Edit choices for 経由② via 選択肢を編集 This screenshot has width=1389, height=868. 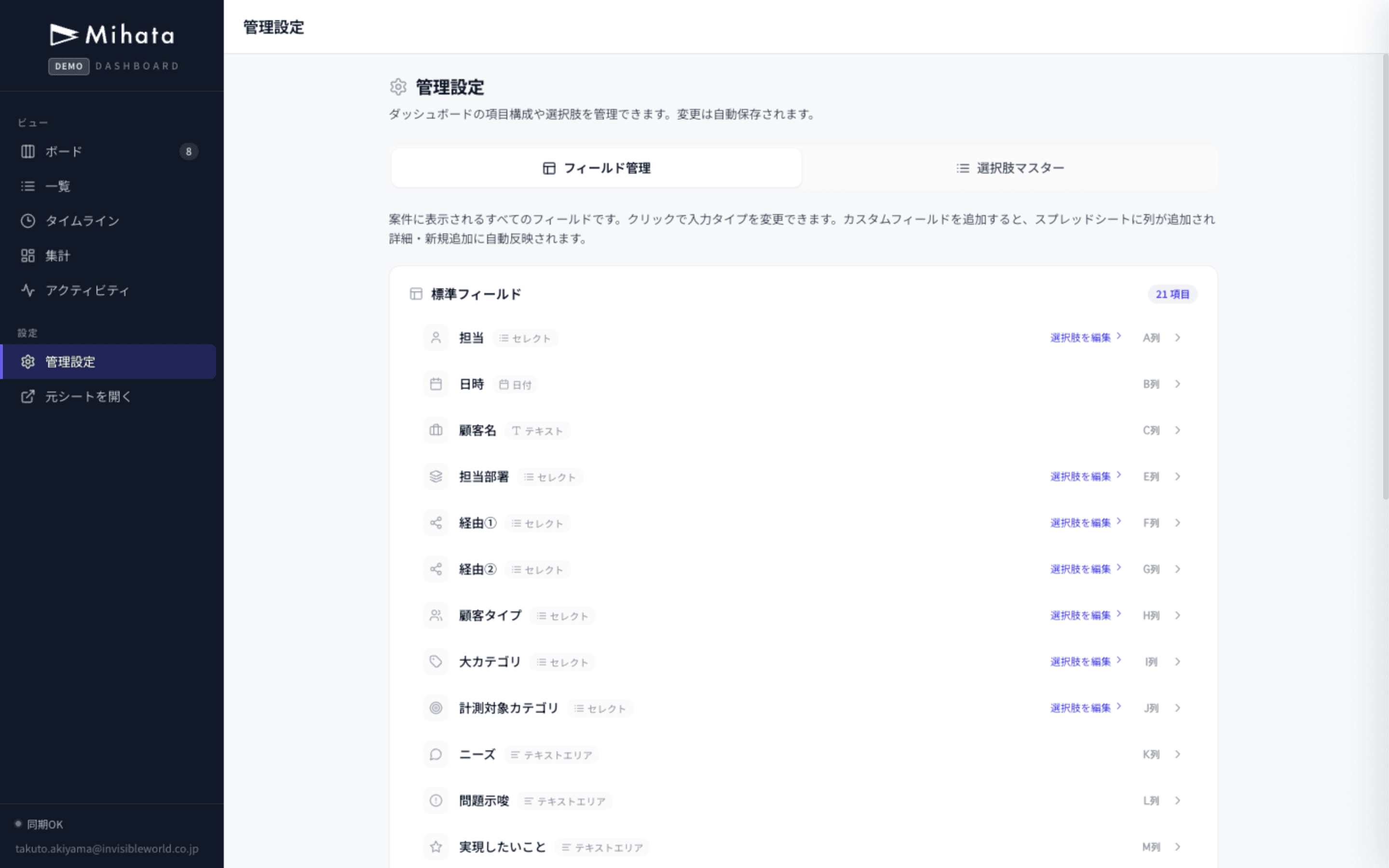(x=1086, y=570)
